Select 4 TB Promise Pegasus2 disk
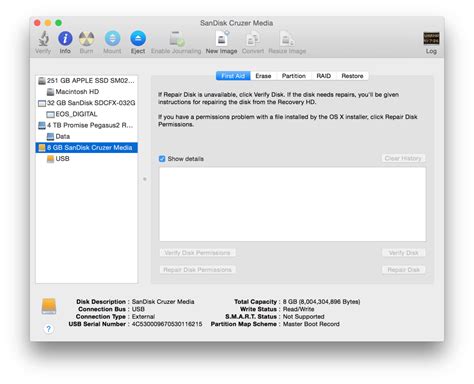Screen dimensions: 474x384 (x=87, y=125)
